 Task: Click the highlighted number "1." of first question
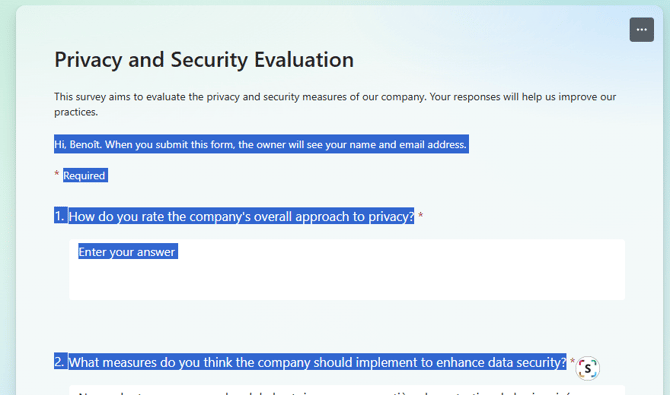point(60,216)
